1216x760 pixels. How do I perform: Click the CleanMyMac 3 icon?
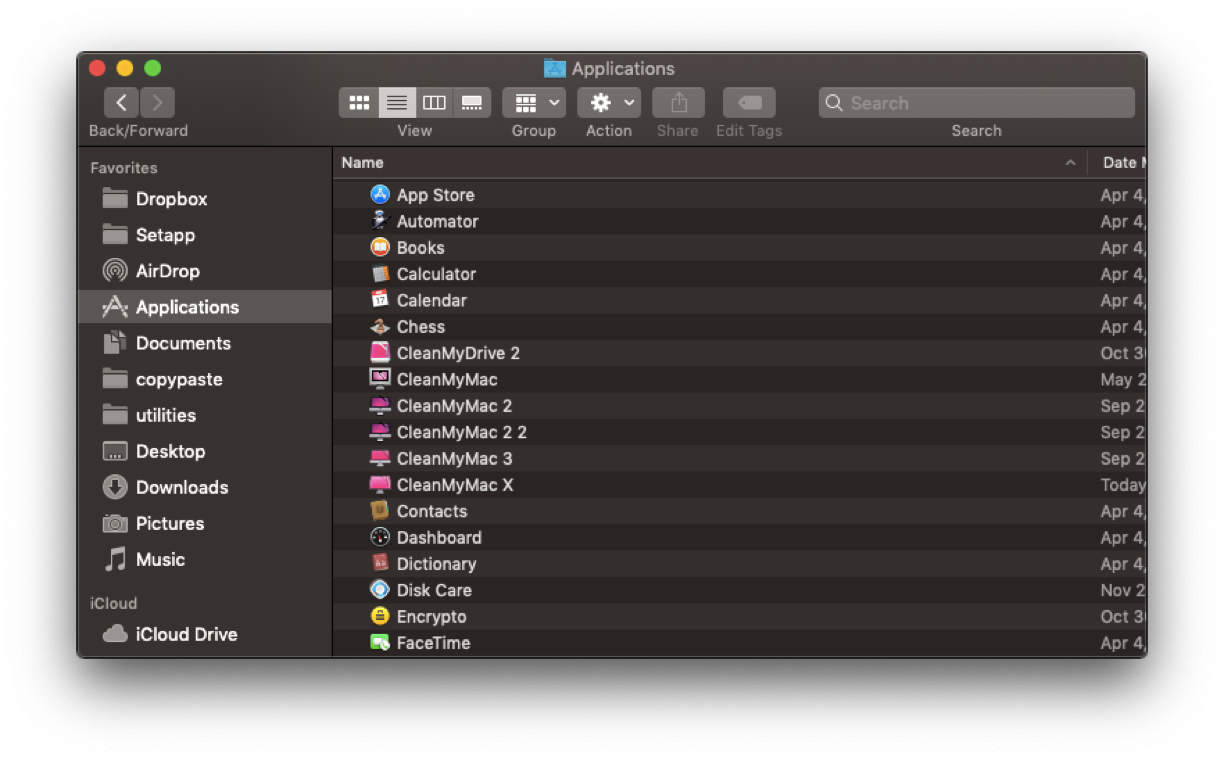pos(380,458)
